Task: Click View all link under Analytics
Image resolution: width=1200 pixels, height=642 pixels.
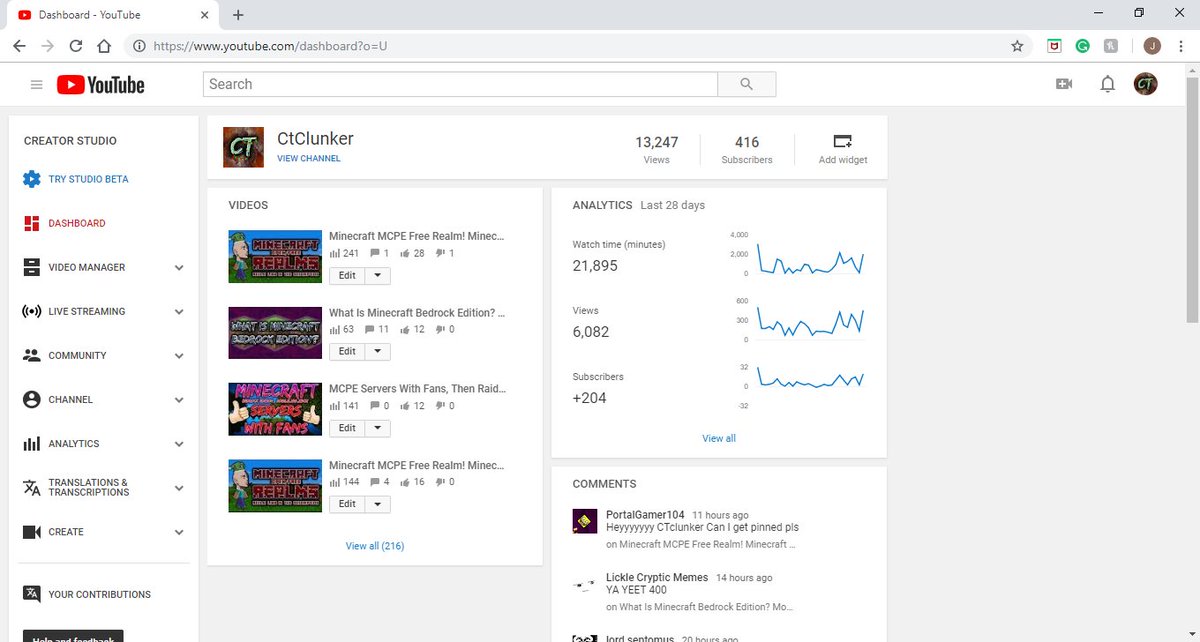Action: 719,438
